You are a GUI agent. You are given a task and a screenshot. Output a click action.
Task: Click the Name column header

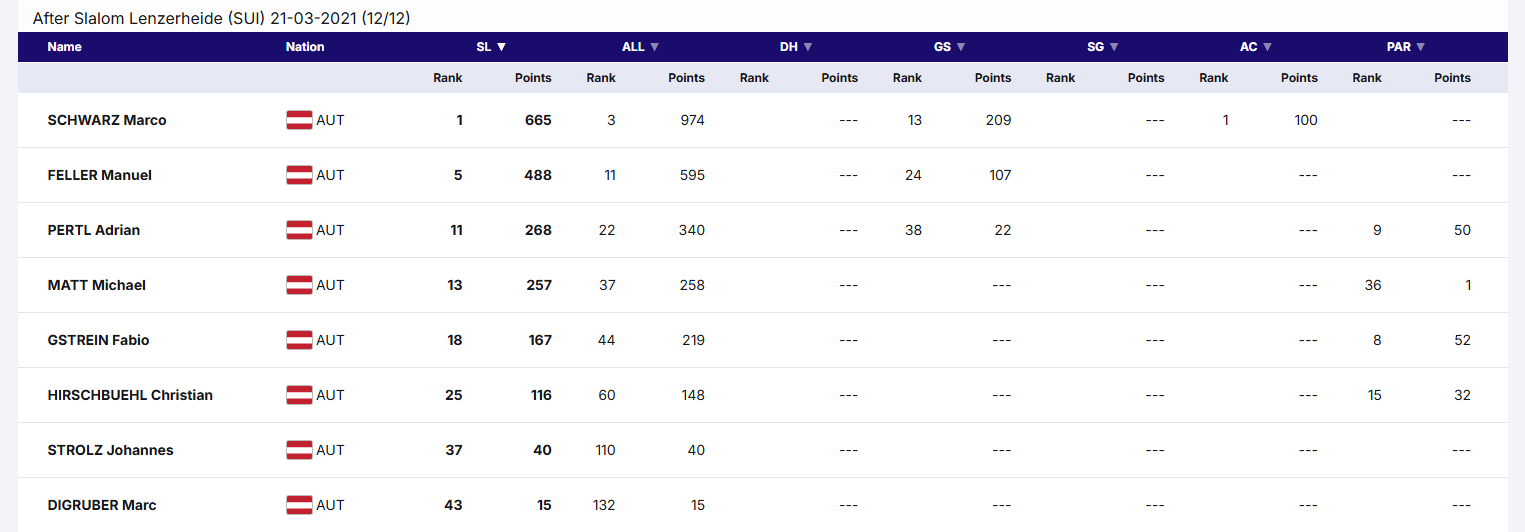click(65, 47)
